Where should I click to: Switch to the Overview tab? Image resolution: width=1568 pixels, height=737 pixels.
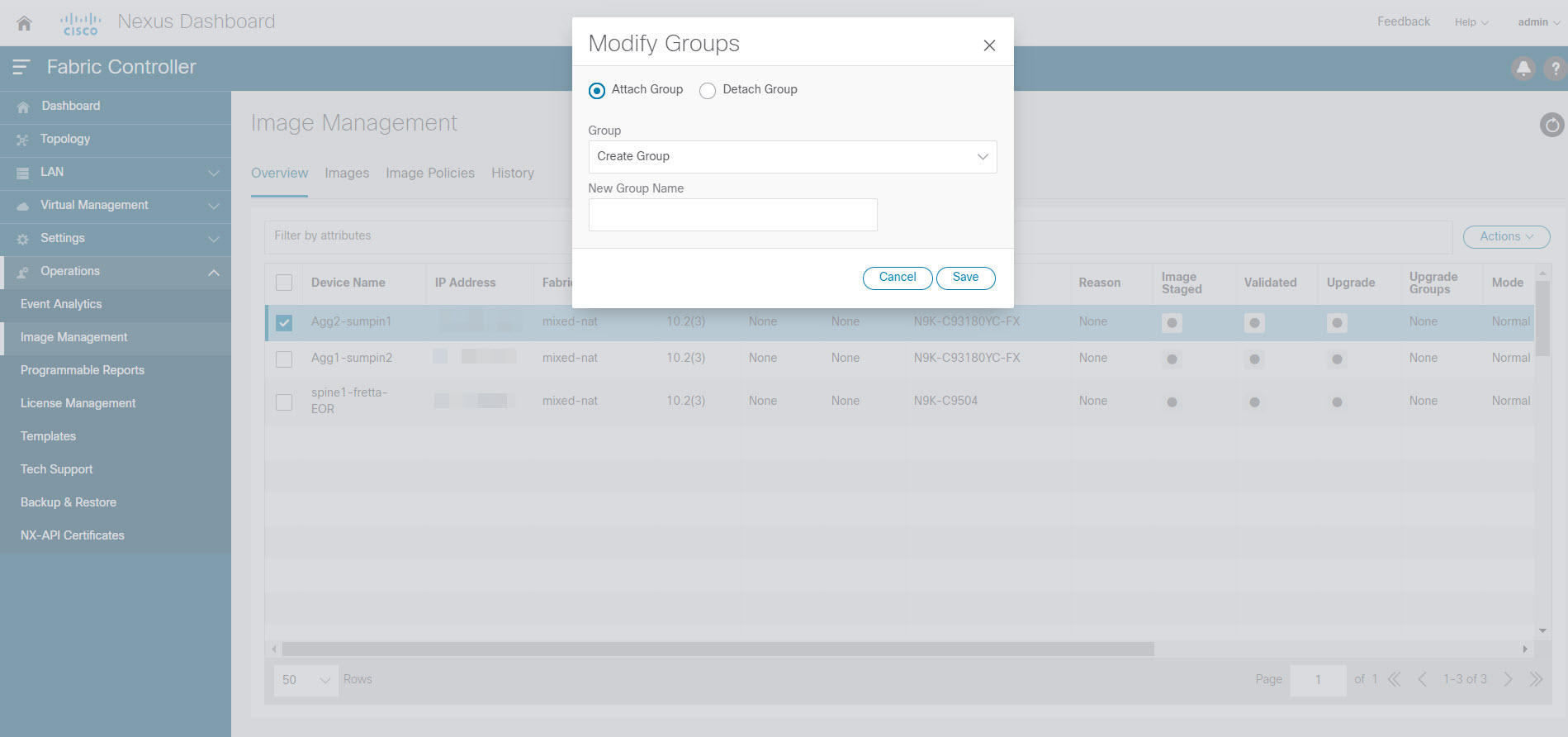[279, 173]
